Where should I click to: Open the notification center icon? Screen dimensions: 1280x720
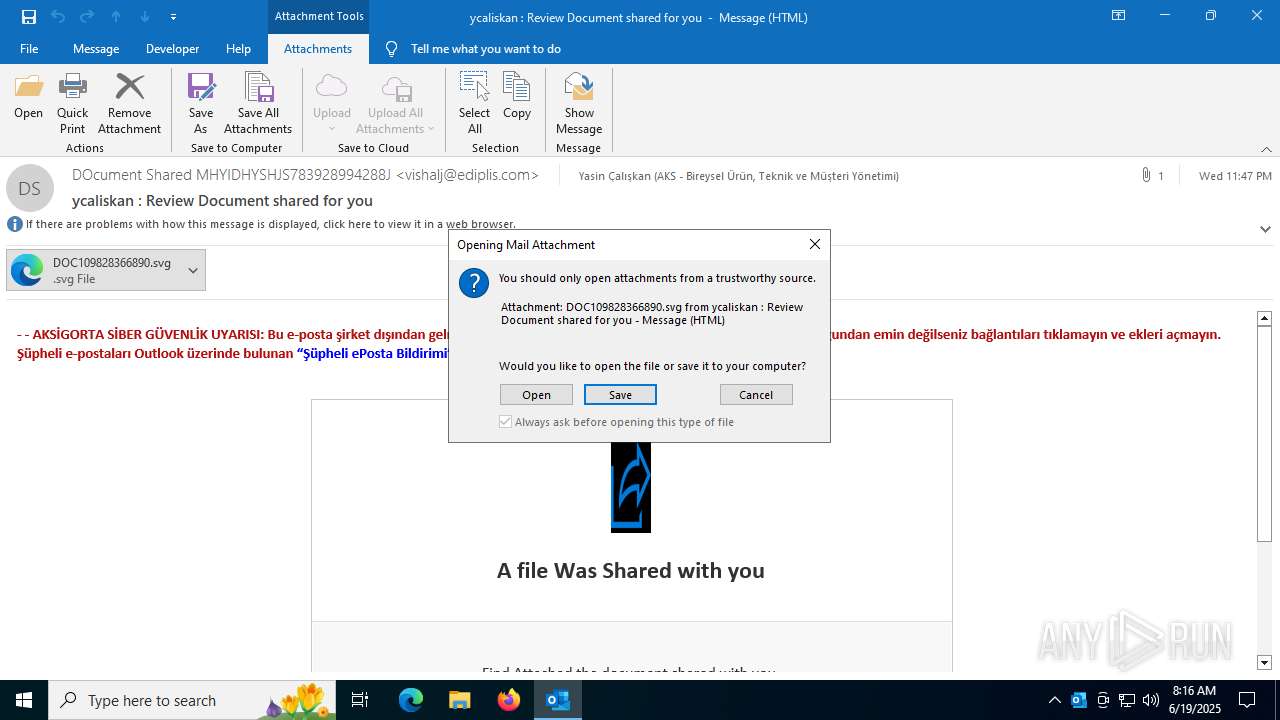point(1247,700)
